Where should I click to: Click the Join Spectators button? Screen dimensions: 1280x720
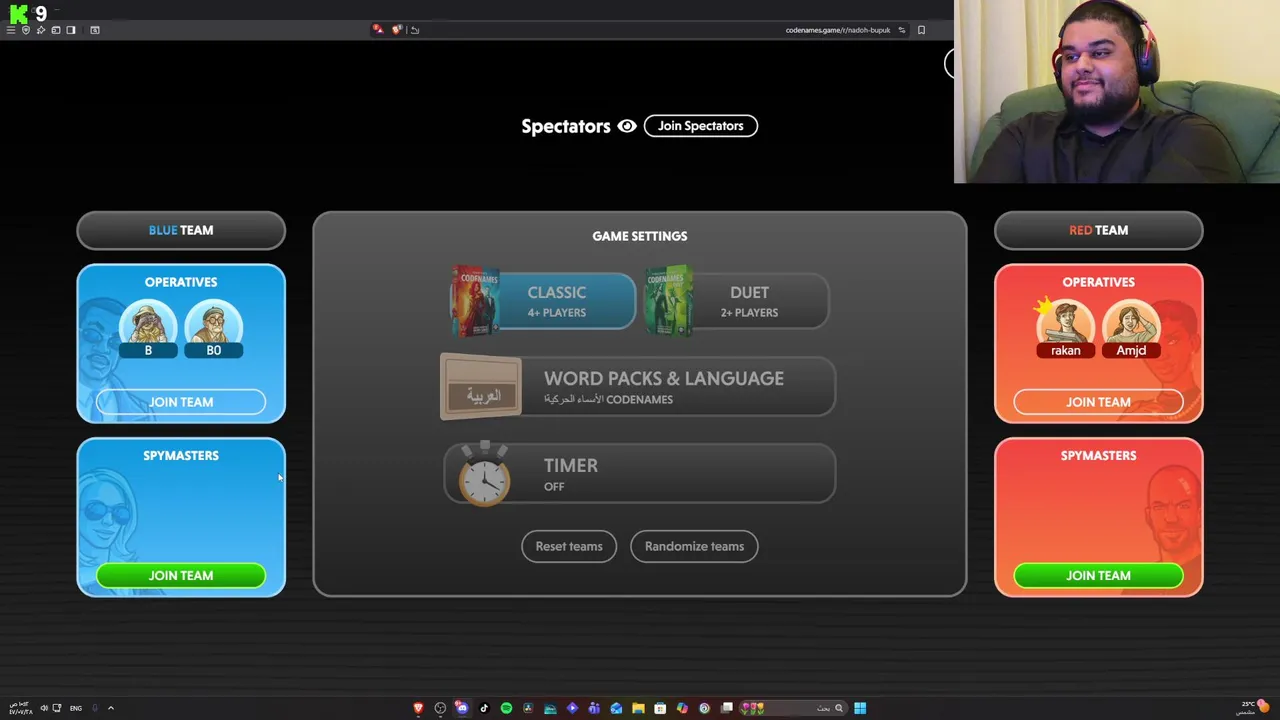coord(701,126)
